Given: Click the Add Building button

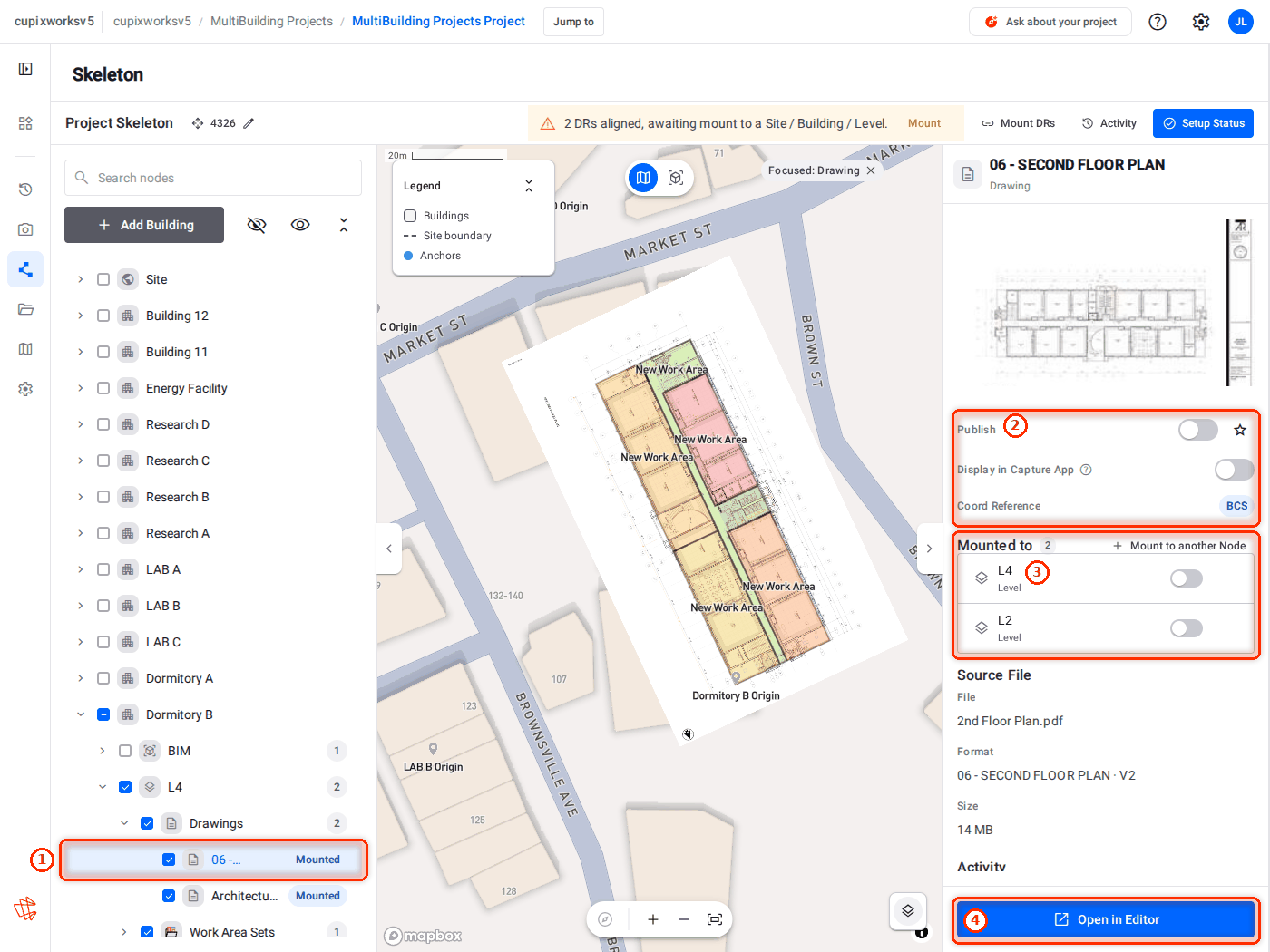Looking at the screenshot, I should [144, 225].
